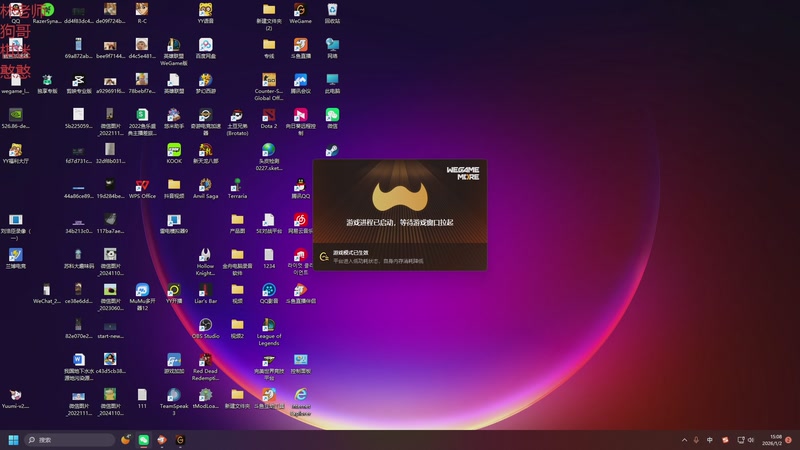Launch the Razer Synapse shortcut
Image resolution: width=800 pixels, height=450 pixels.
(47, 13)
